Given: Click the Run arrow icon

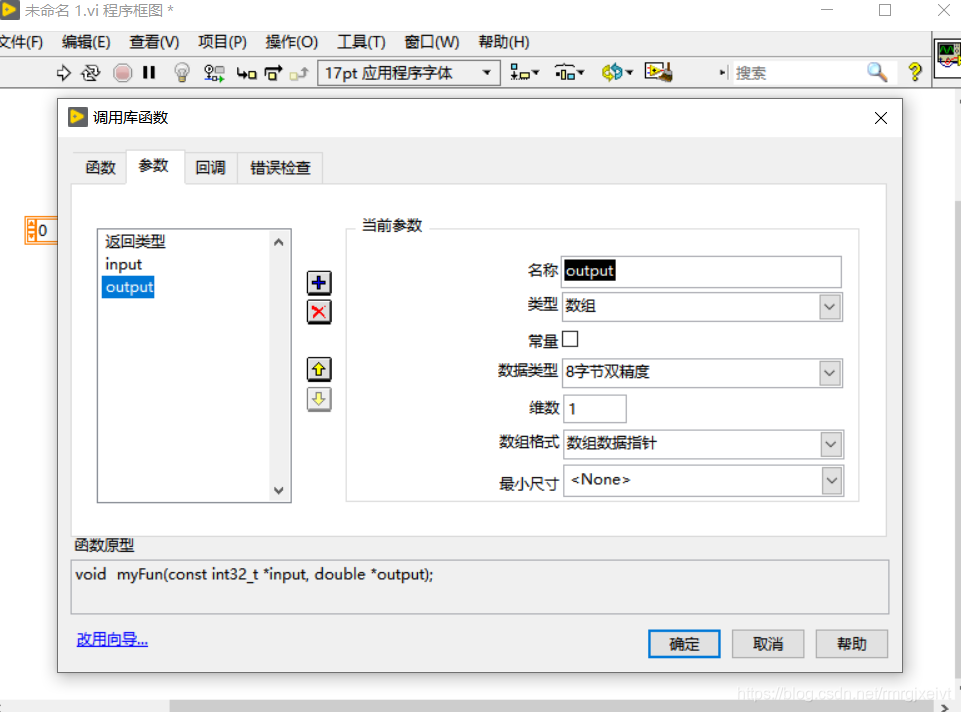Looking at the screenshot, I should click(x=63, y=73).
